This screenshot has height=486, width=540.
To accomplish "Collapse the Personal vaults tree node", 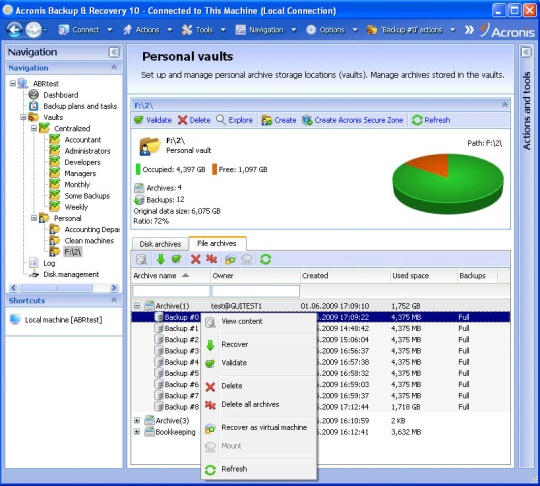I will 34,218.
